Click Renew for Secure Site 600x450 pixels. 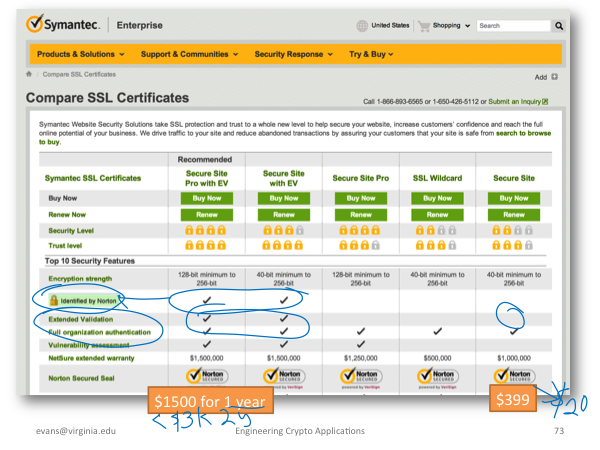(x=514, y=215)
